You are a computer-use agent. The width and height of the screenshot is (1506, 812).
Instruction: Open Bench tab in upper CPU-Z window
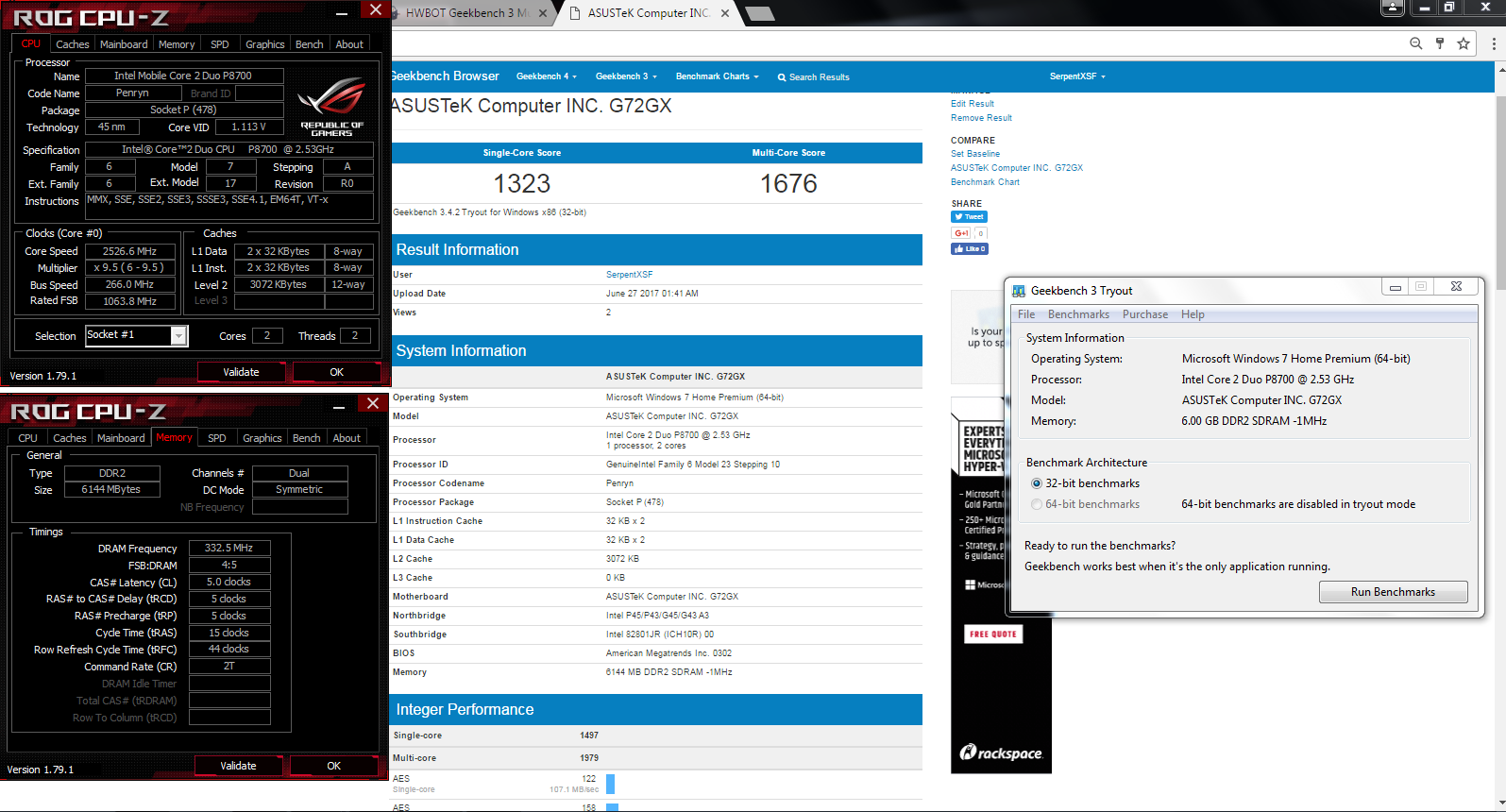[x=310, y=44]
